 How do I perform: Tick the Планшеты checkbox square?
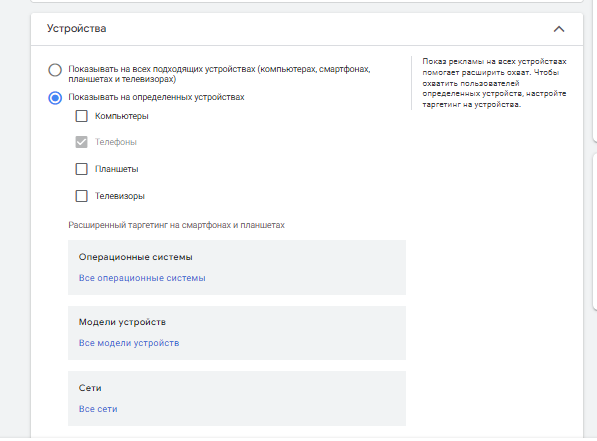tap(81, 169)
